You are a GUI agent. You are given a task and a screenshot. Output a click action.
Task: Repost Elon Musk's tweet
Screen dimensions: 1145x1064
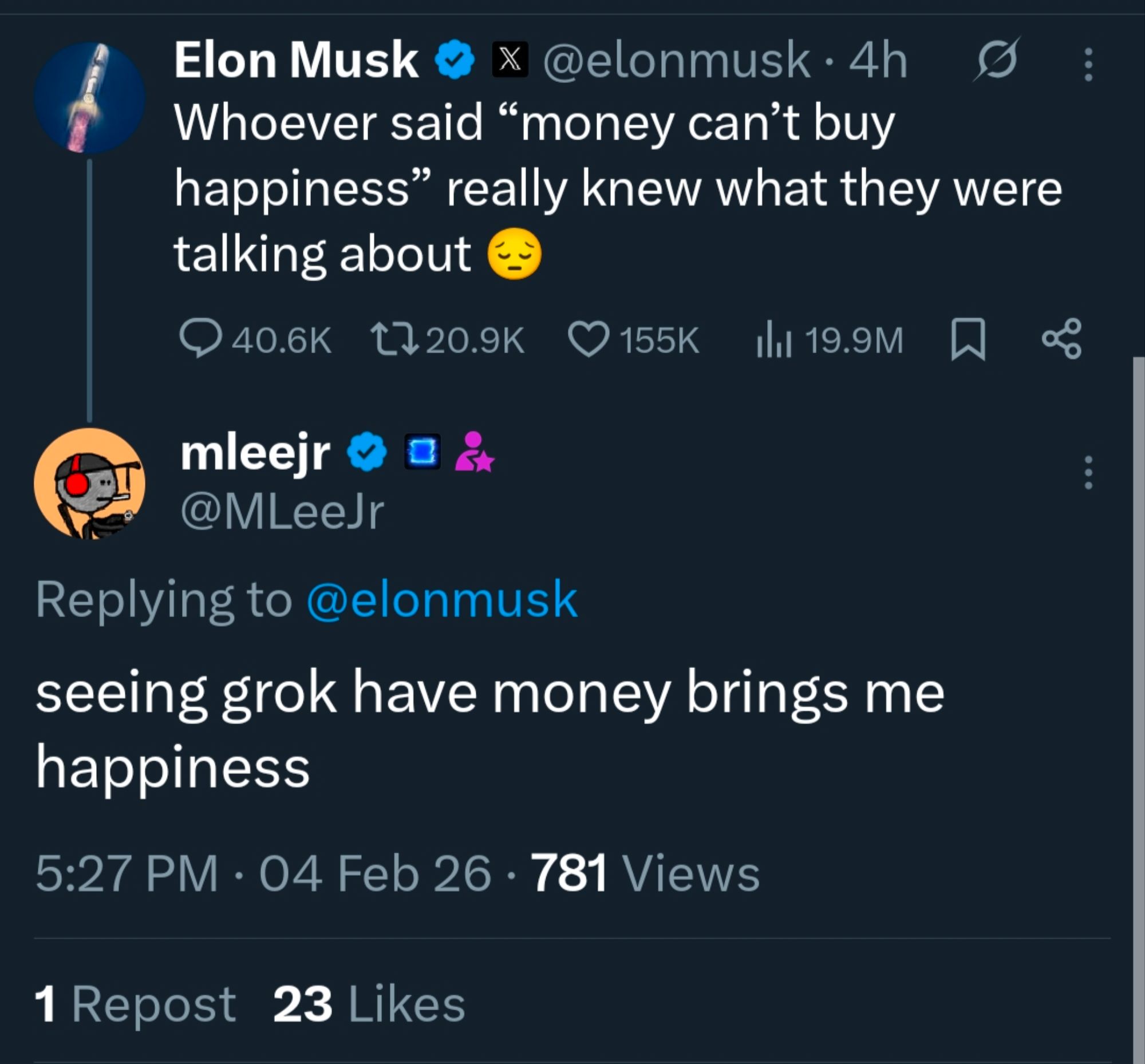point(393,339)
